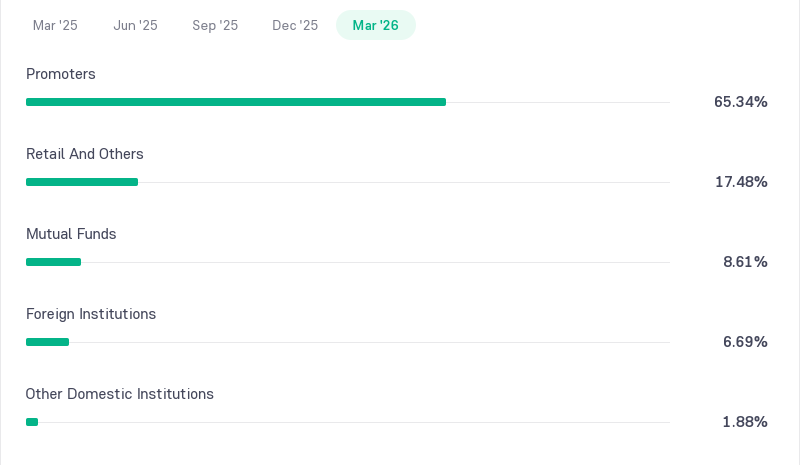Click the Foreign Institutions green bar
Screen dimensions: 804x465
click(47, 342)
